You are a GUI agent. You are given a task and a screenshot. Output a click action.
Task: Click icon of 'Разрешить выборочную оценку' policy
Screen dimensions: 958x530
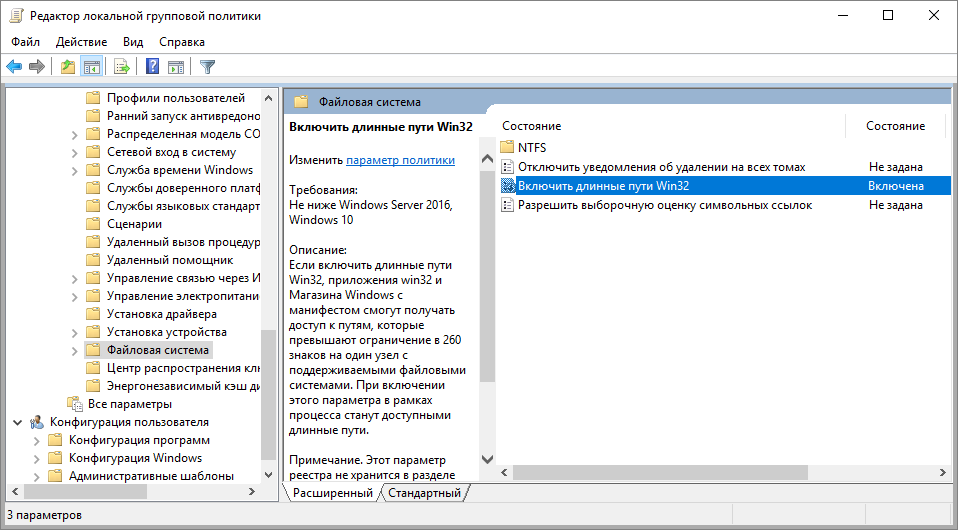click(x=507, y=205)
